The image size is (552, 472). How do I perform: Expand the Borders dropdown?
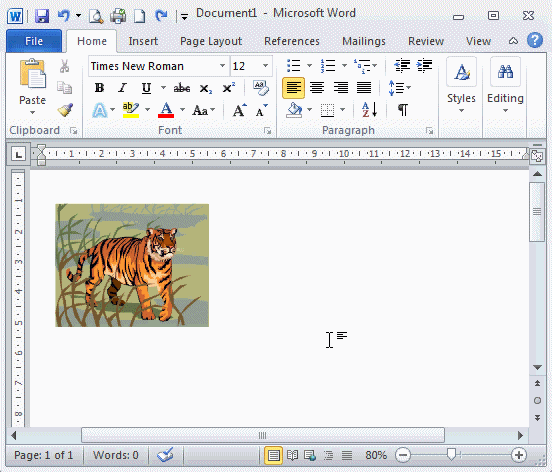pos(342,110)
